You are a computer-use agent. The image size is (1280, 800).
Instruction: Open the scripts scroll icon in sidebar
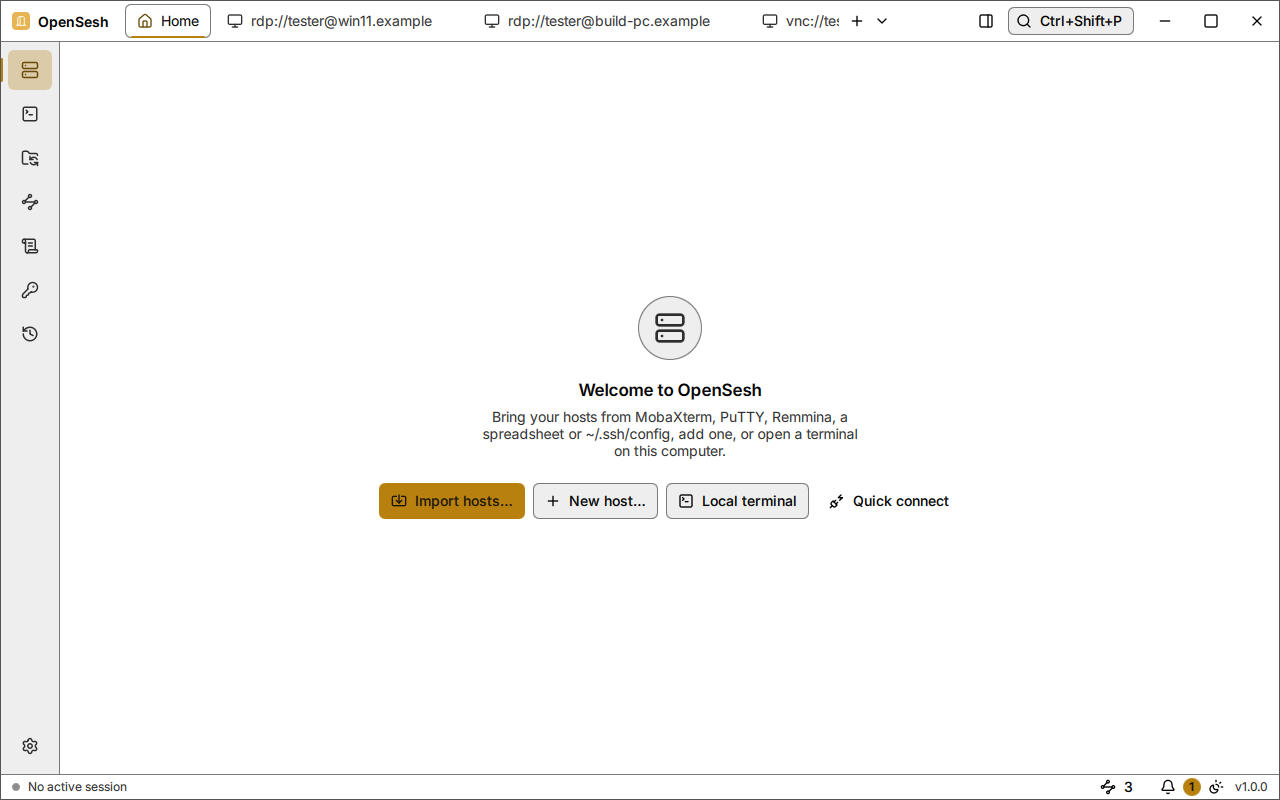(x=30, y=246)
